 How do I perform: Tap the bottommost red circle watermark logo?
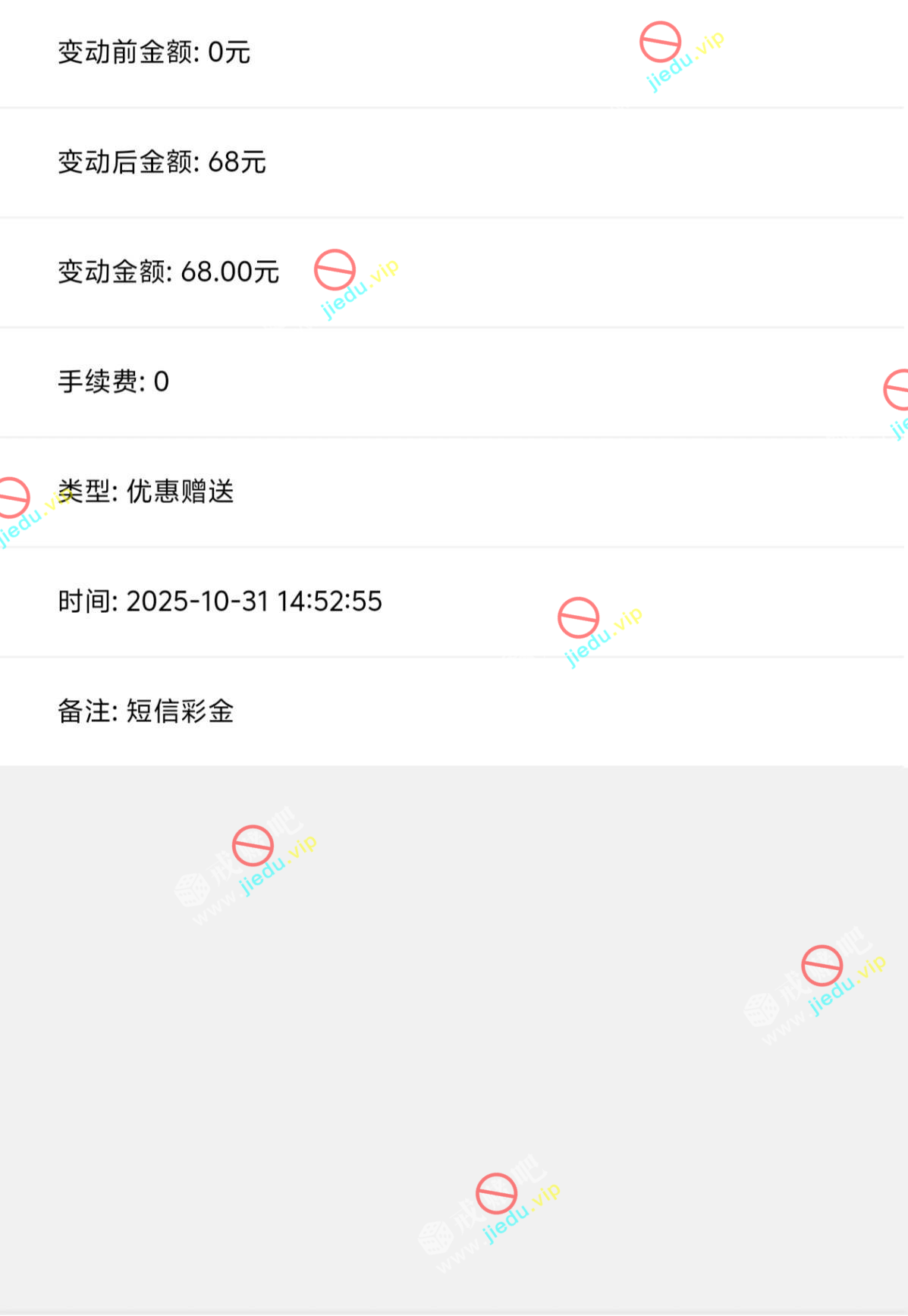pos(496,1193)
